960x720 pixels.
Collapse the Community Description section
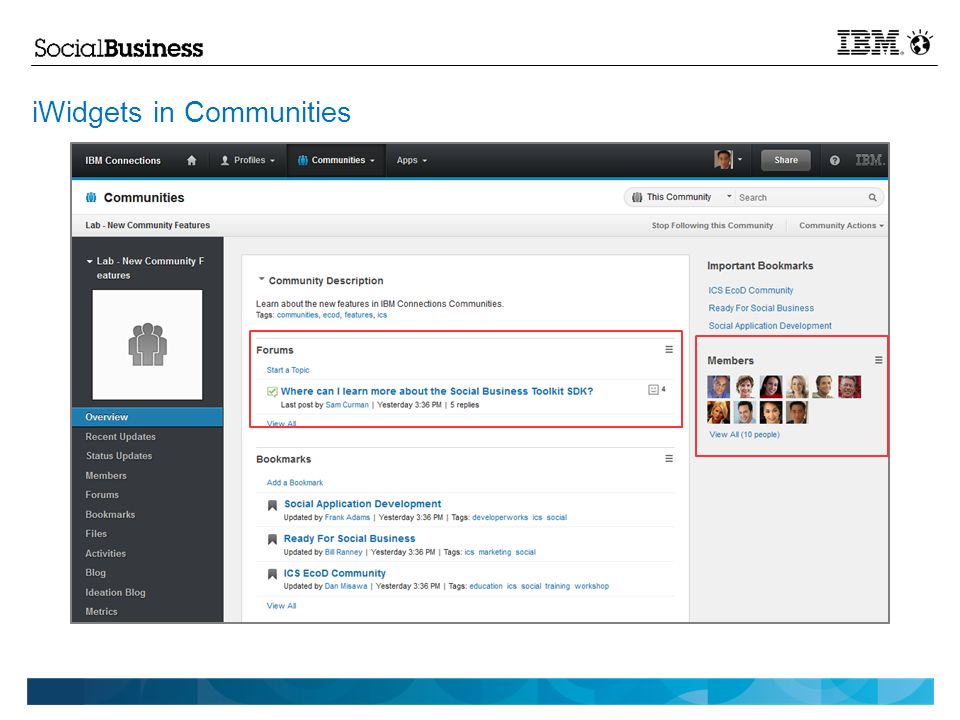coord(261,280)
